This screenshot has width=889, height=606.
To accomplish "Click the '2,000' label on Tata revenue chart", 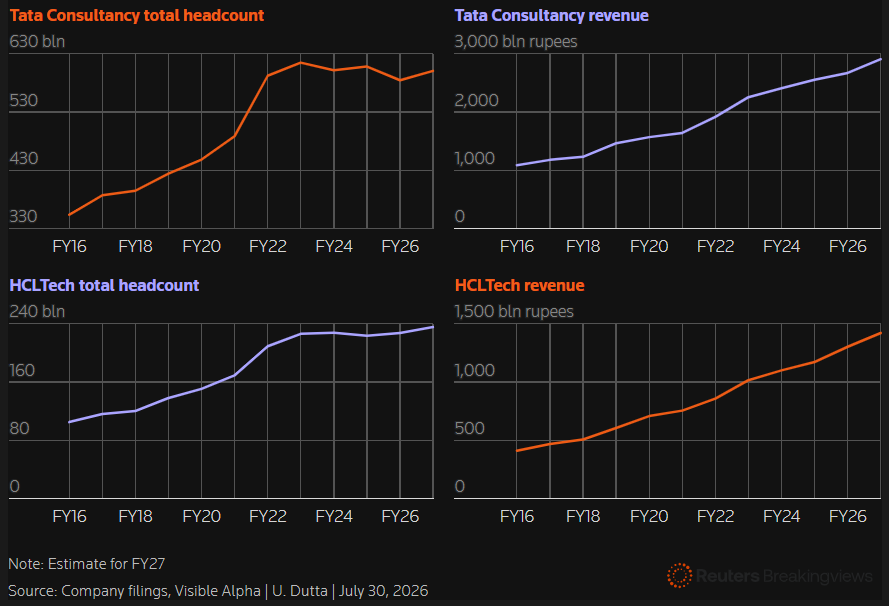I will click(476, 100).
